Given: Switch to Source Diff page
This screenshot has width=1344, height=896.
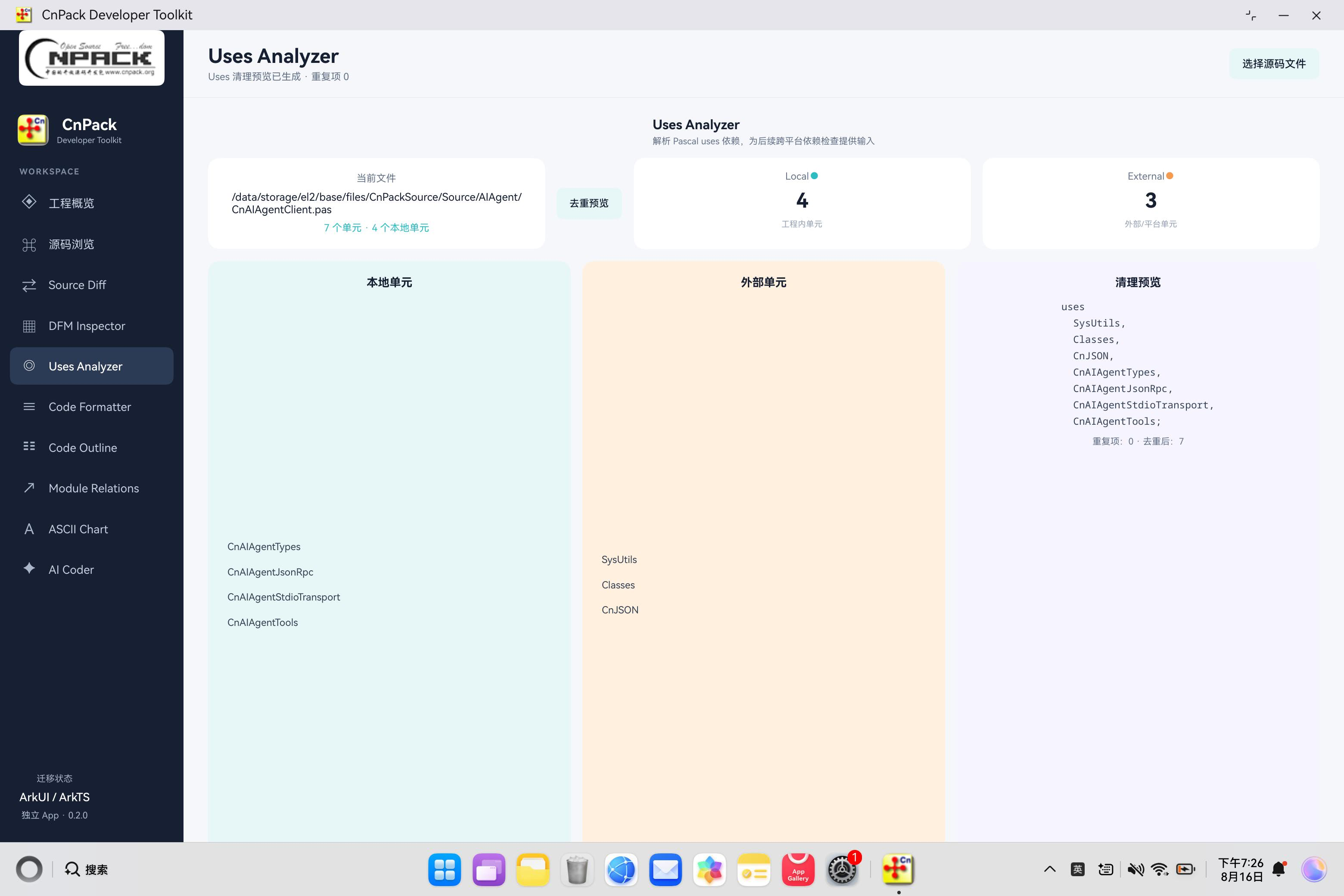Looking at the screenshot, I should [x=91, y=285].
